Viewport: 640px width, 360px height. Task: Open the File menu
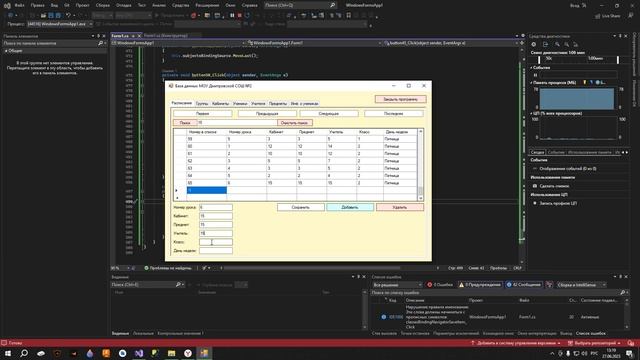[x=19, y=5]
